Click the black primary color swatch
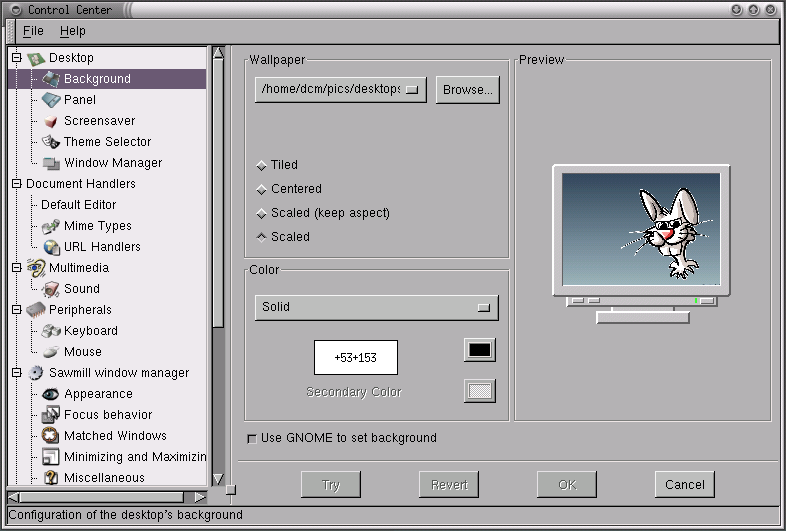The height and width of the screenshot is (531, 786). (x=480, y=350)
